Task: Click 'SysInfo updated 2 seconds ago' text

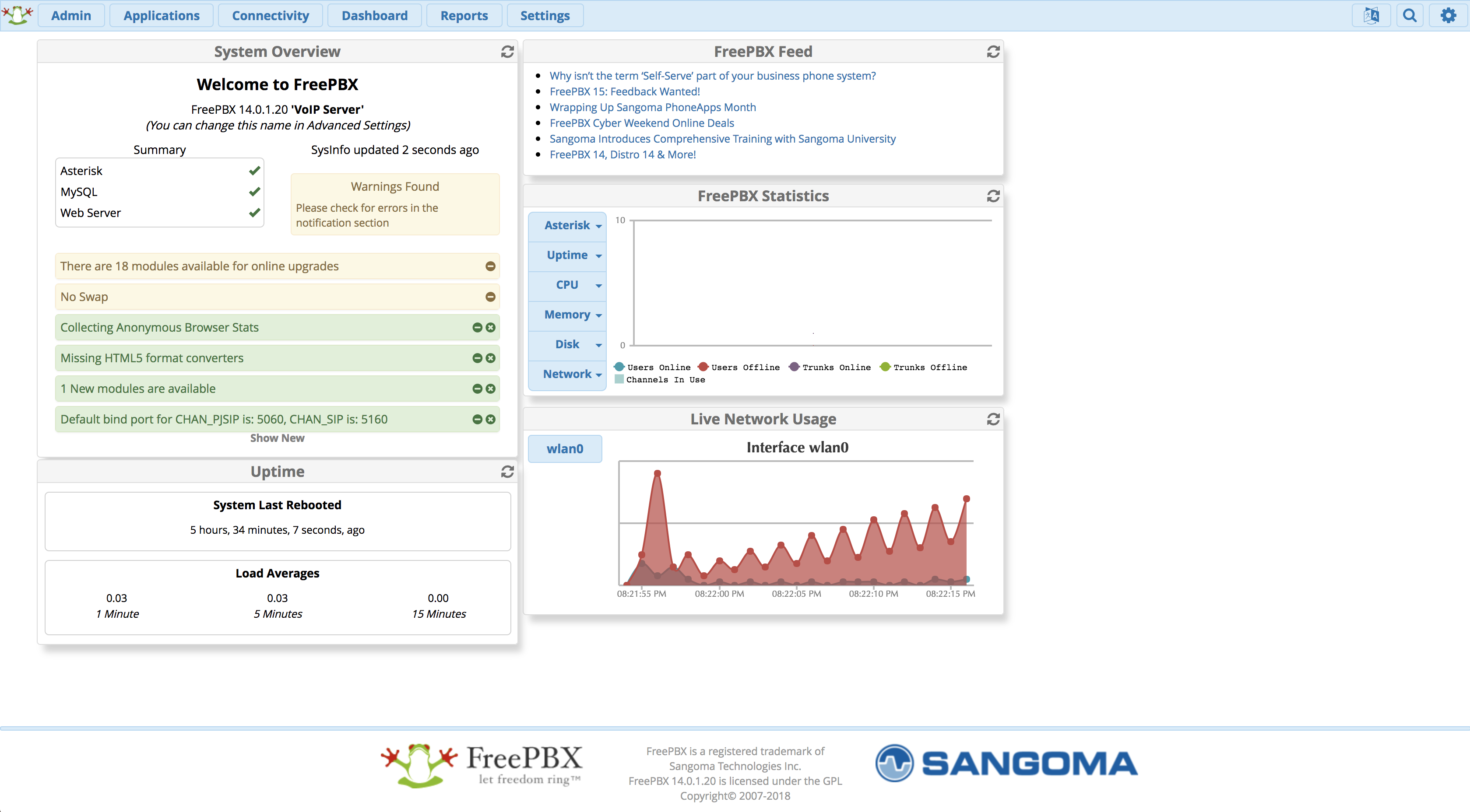Action: click(395, 150)
